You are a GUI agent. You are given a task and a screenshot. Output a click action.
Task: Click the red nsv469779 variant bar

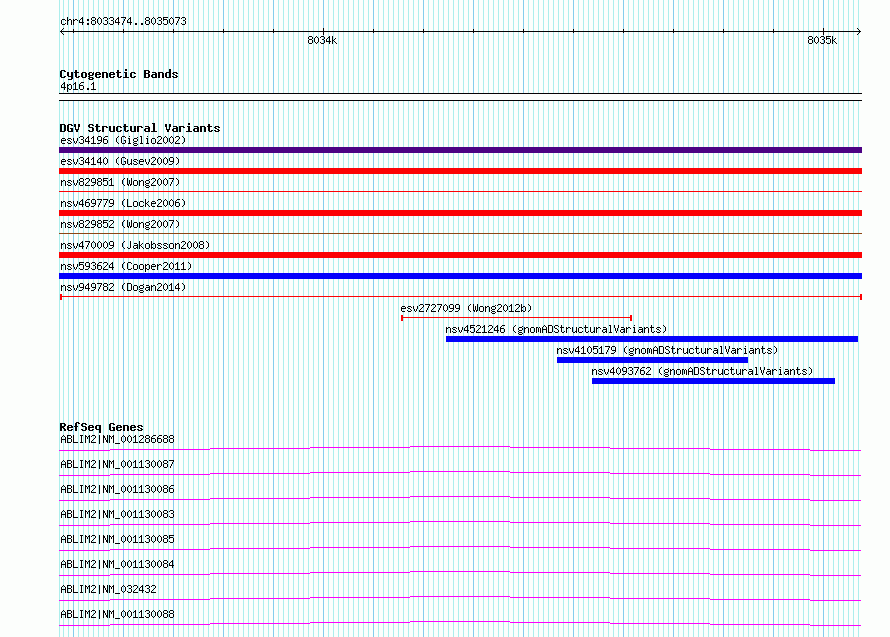point(460,213)
